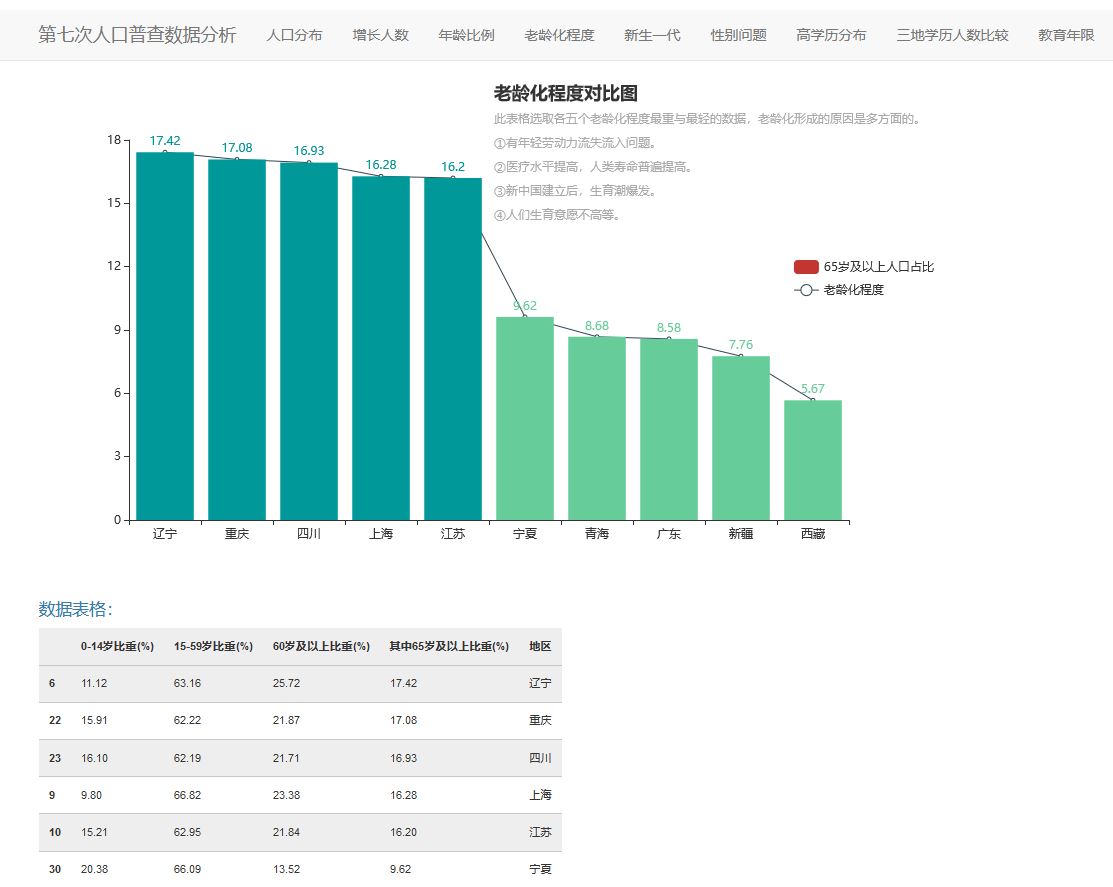Select the 老龄化程度 nav item

pos(559,35)
